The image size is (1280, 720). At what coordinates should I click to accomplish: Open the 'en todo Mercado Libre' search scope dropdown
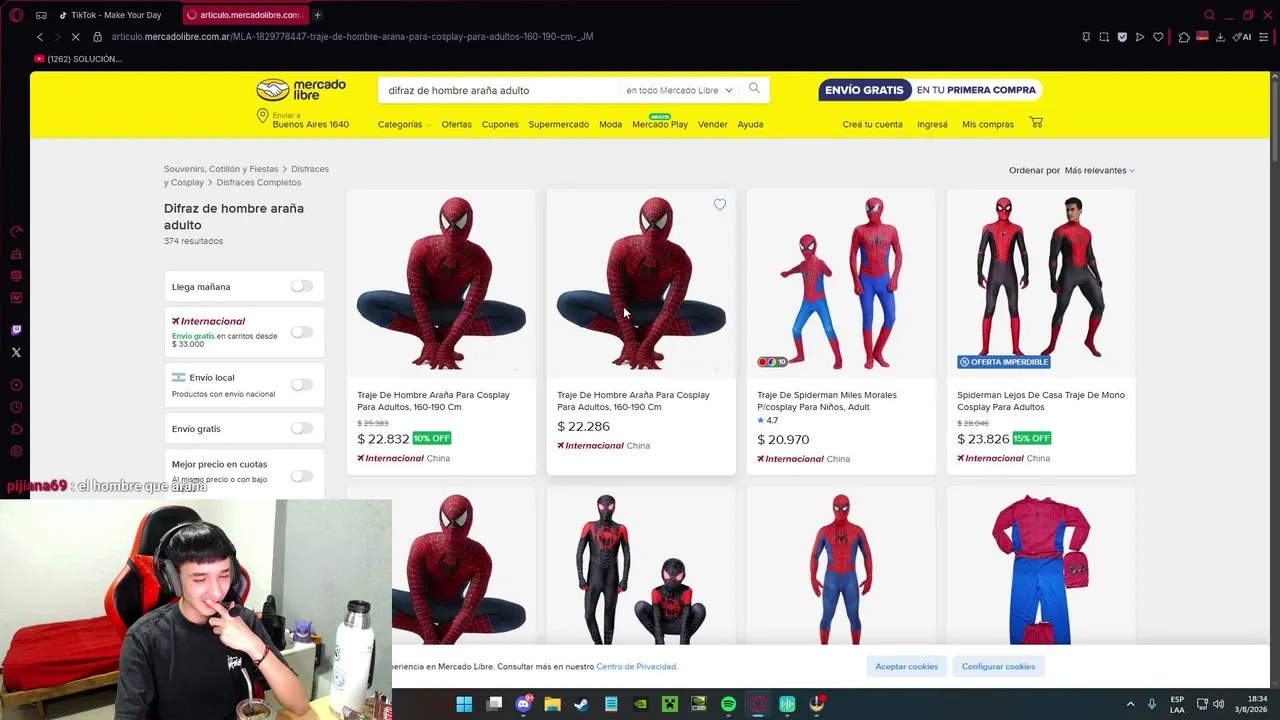coord(679,90)
